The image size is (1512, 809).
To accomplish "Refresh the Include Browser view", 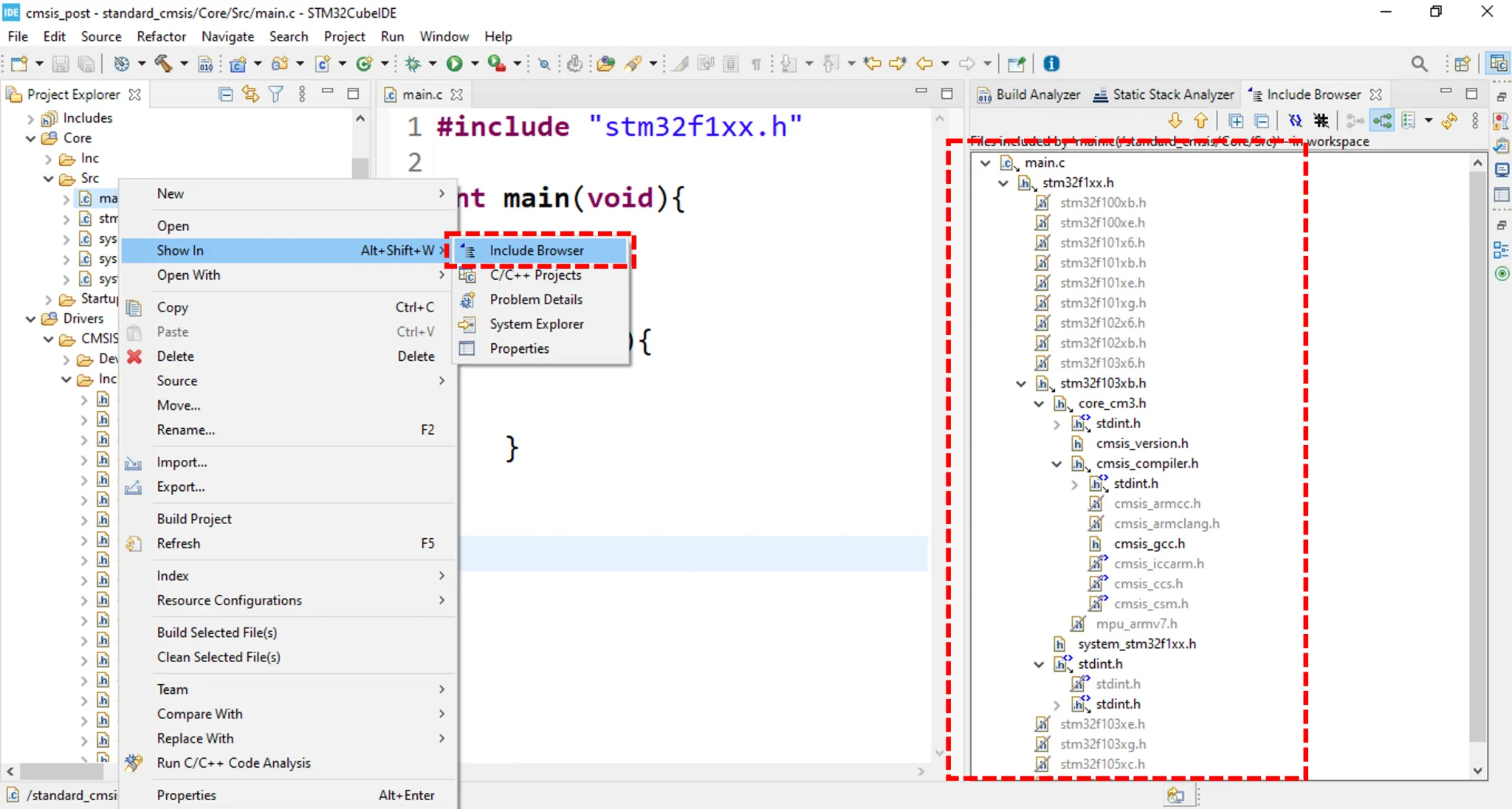I will pos(1449,120).
